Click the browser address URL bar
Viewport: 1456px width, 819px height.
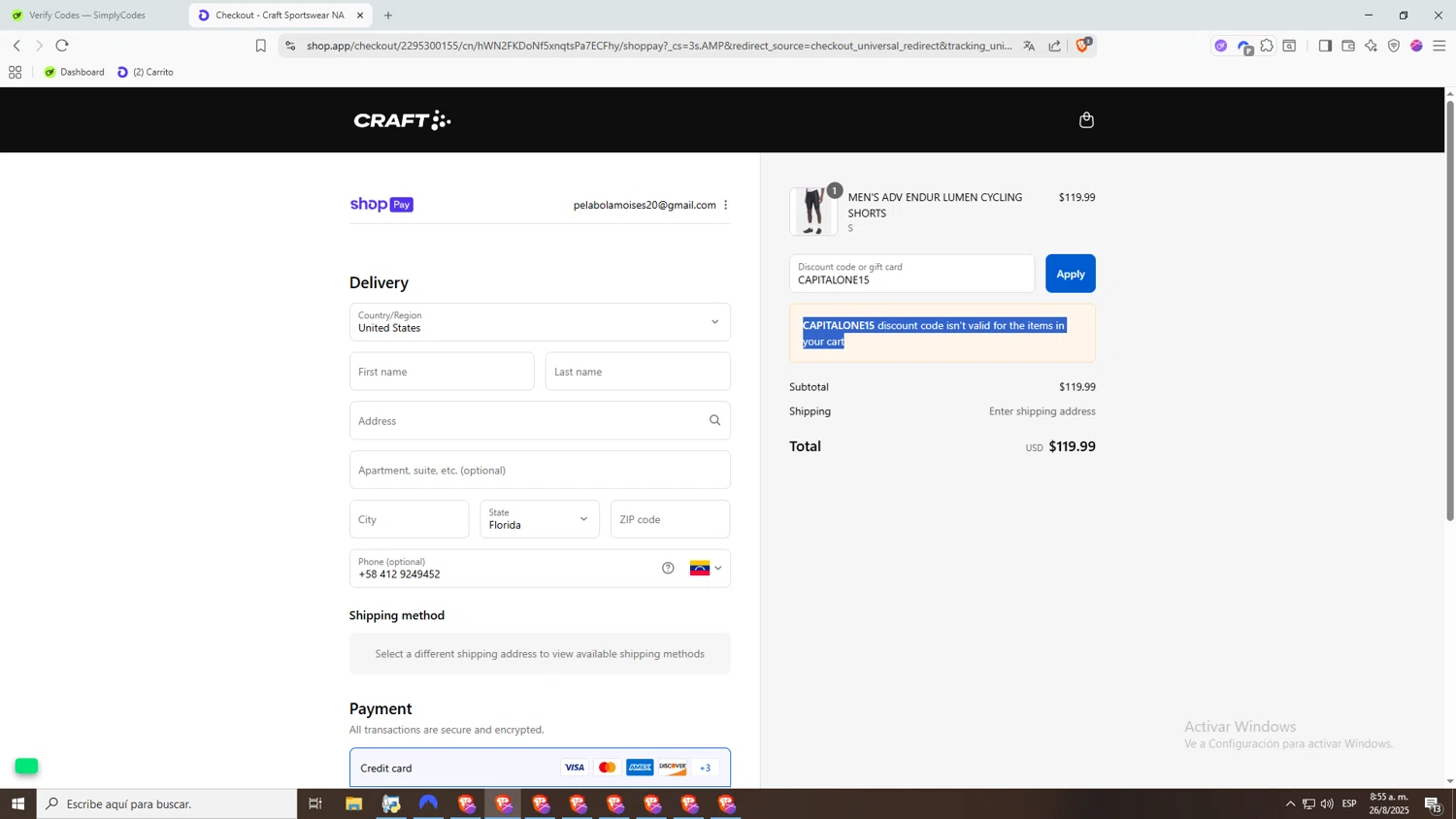(659, 46)
